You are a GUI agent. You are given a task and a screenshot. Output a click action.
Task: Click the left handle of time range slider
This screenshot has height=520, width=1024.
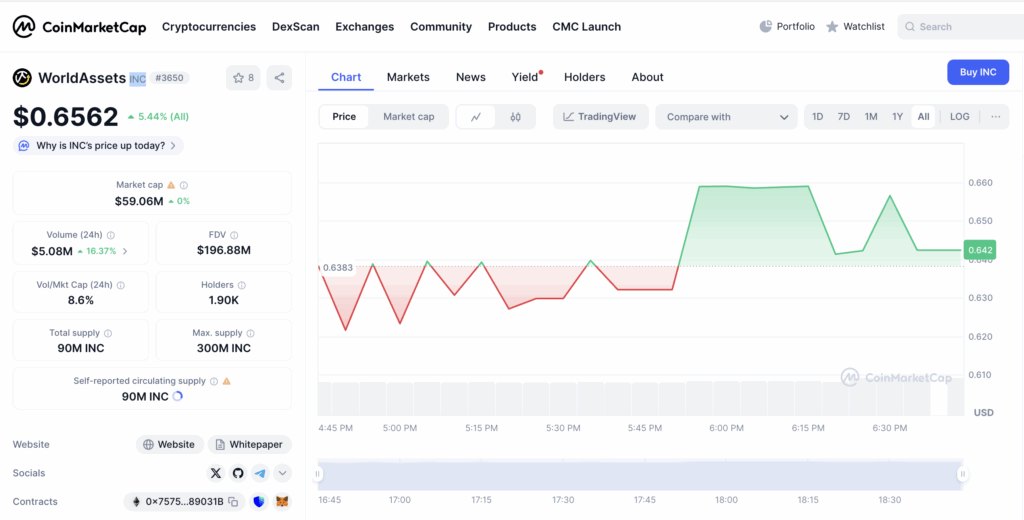319,475
